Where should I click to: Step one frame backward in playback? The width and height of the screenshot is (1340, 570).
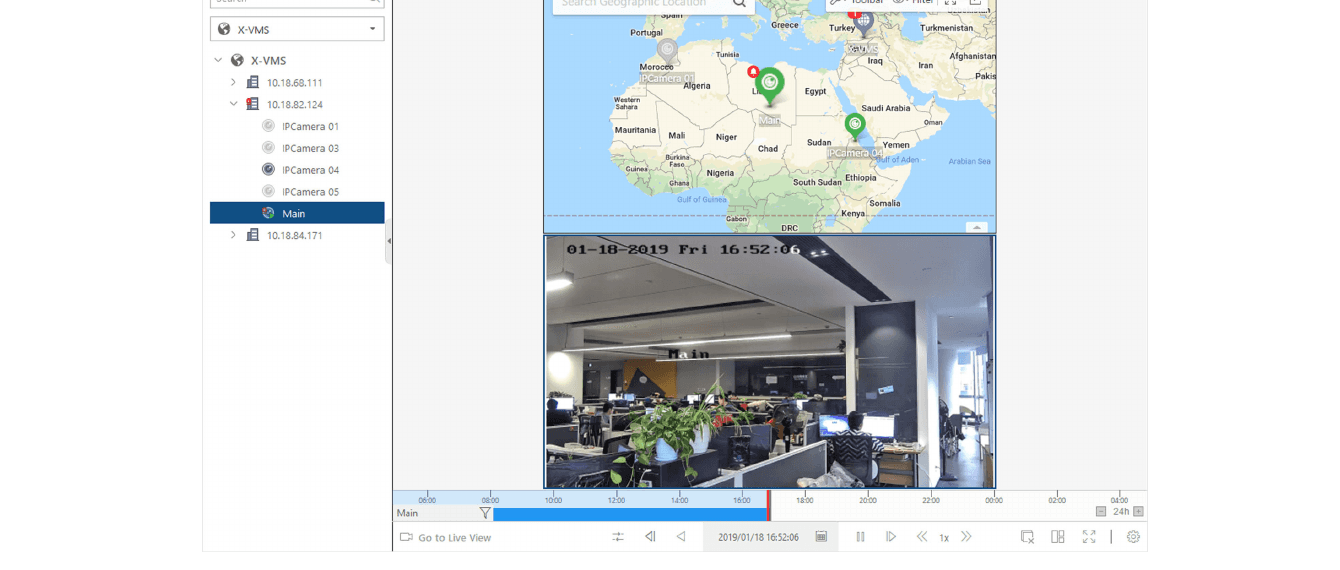click(x=650, y=537)
